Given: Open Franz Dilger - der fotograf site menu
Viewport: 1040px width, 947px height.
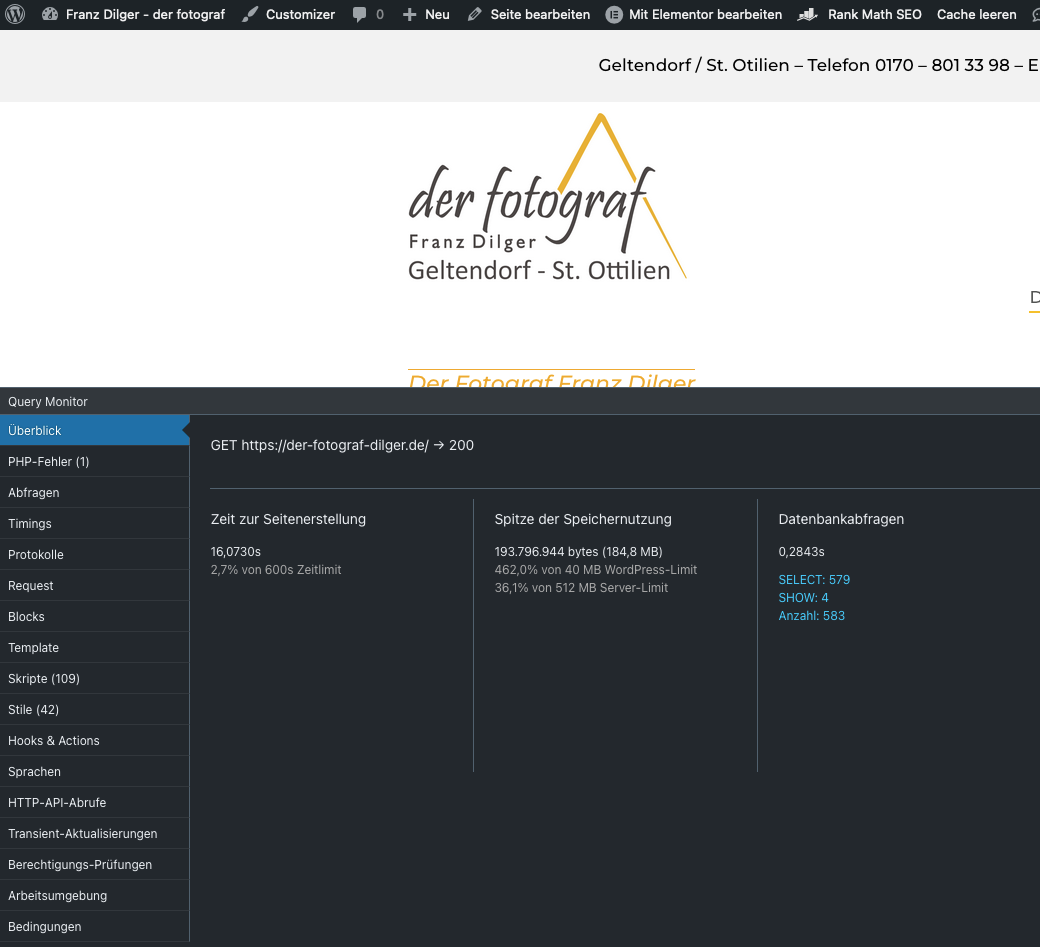Looking at the screenshot, I should tap(145, 15).
